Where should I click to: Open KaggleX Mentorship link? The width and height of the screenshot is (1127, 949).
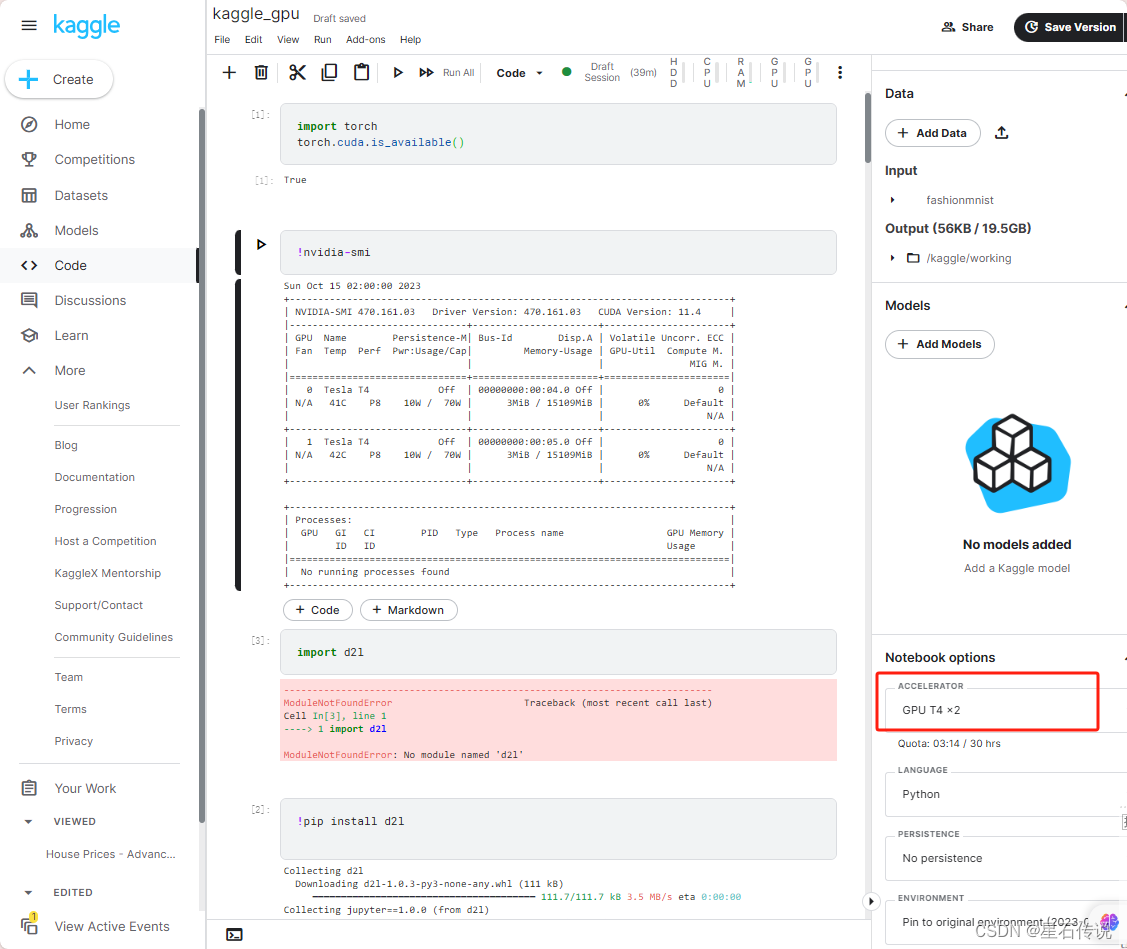tap(107, 574)
